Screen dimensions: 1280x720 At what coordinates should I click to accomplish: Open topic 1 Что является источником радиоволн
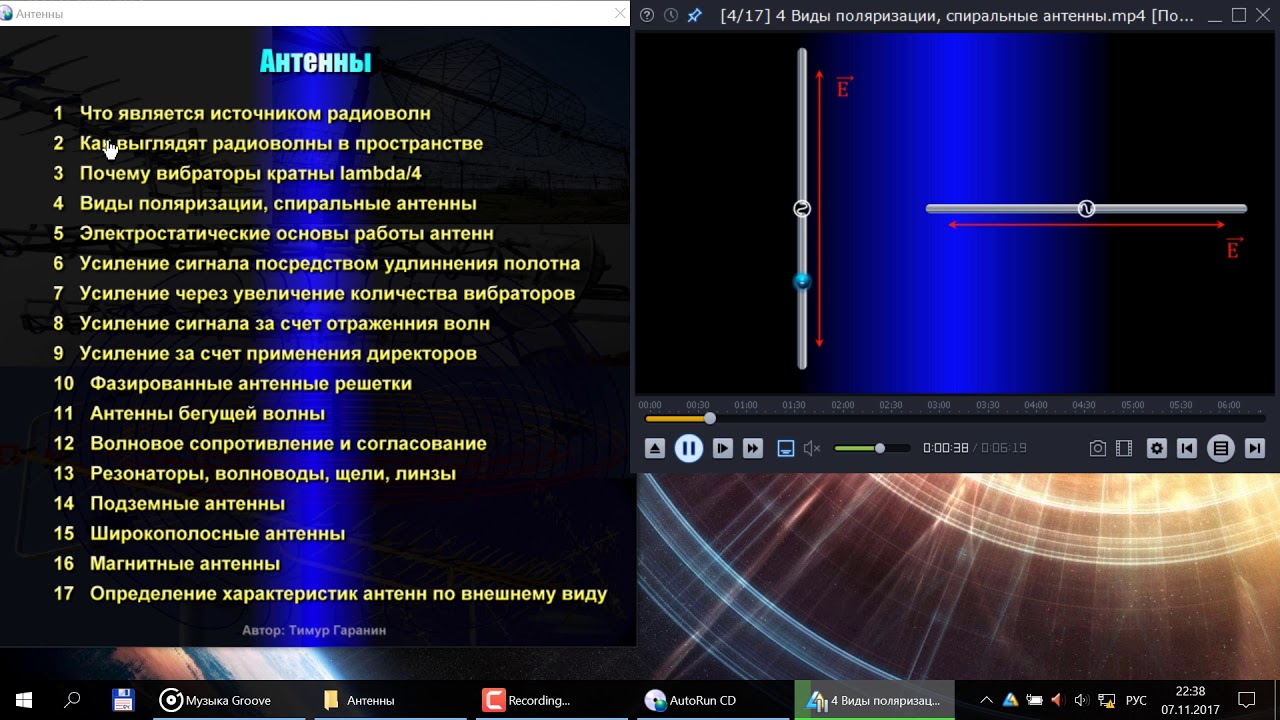[242, 114]
